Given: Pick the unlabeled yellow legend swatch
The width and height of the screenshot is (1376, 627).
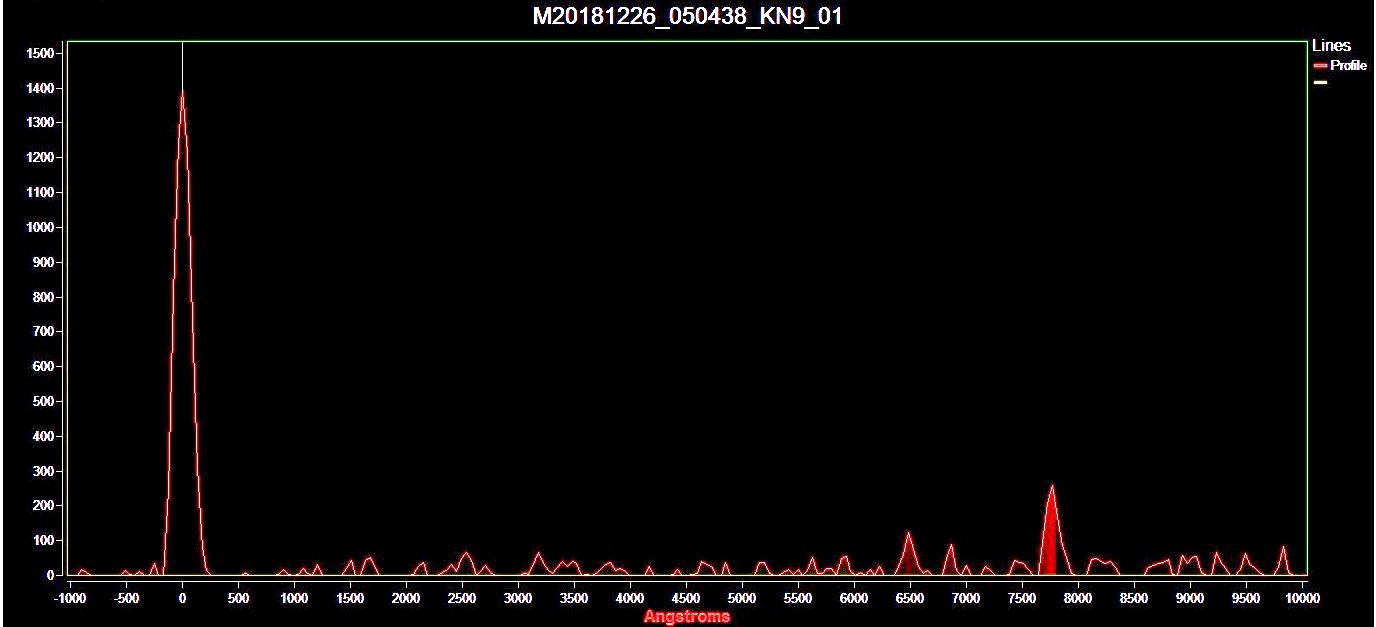Looking at the screenshot, I should [1320, 82].
